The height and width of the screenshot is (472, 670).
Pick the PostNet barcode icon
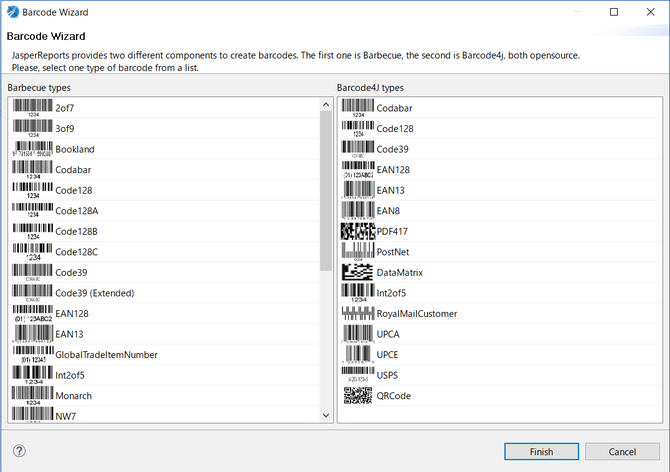358,252
